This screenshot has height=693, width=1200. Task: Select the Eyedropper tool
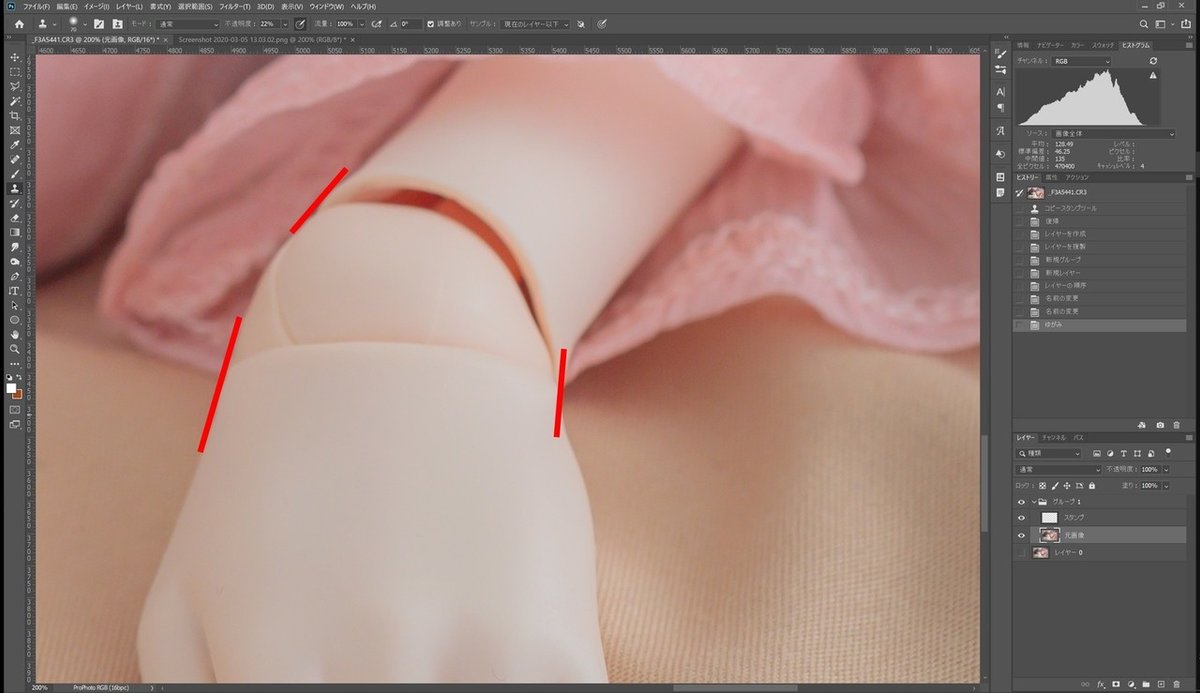pyautogui.click(x=15, y=145)
